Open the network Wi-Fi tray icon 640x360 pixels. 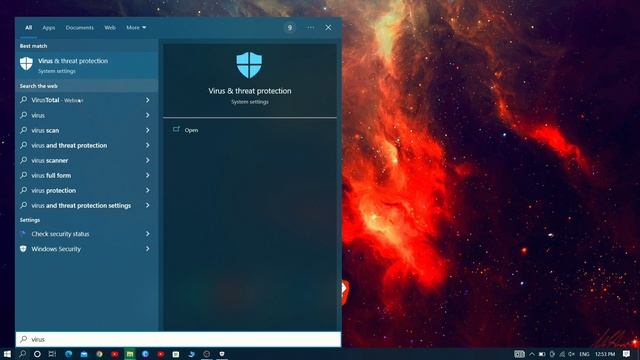tap(562, 354)
